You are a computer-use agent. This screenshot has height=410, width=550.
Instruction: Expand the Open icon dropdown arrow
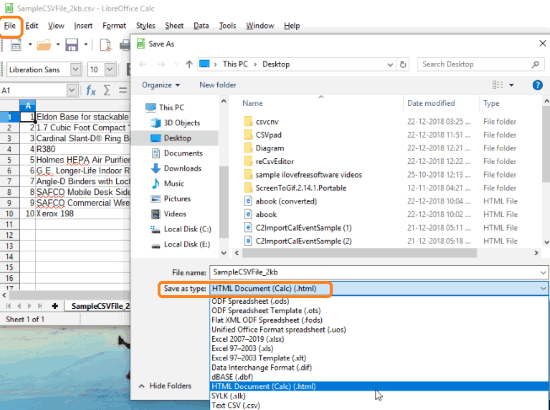coord(58,45)
